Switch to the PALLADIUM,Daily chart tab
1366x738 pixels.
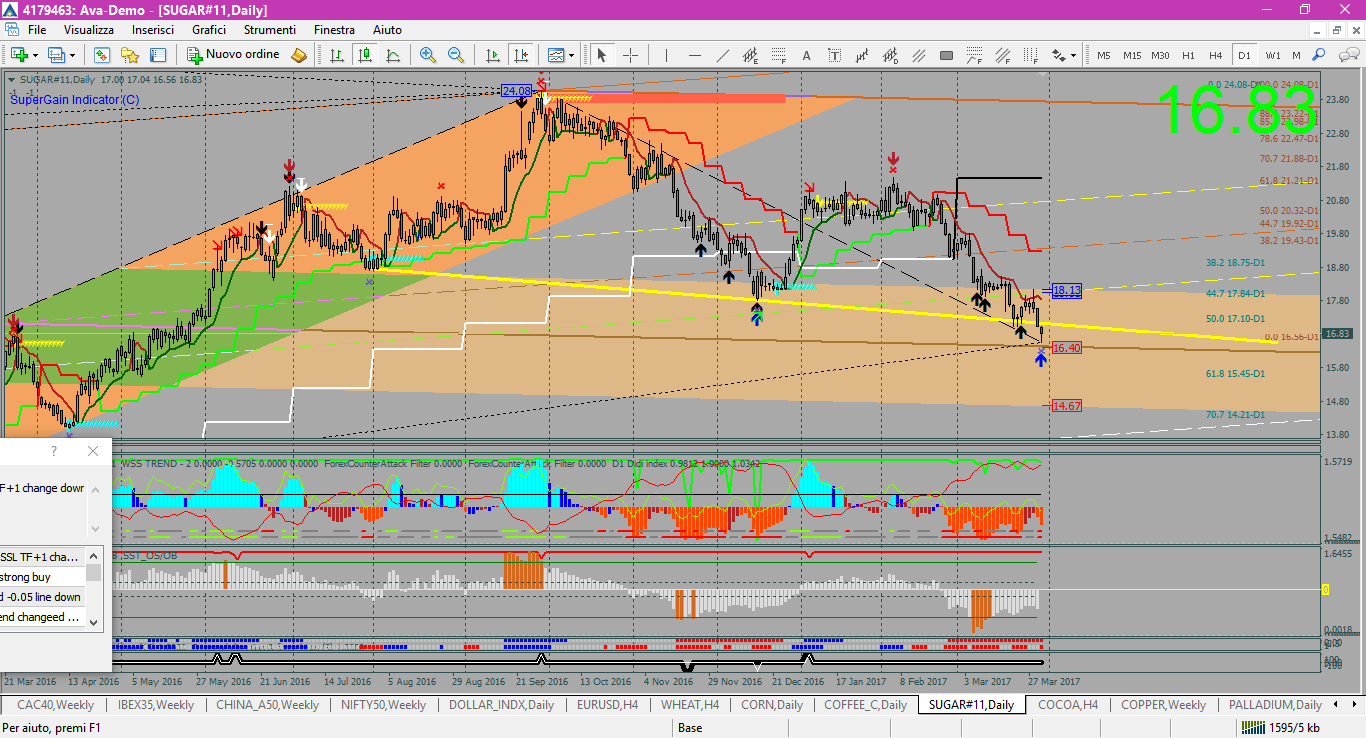[1275, 705]
